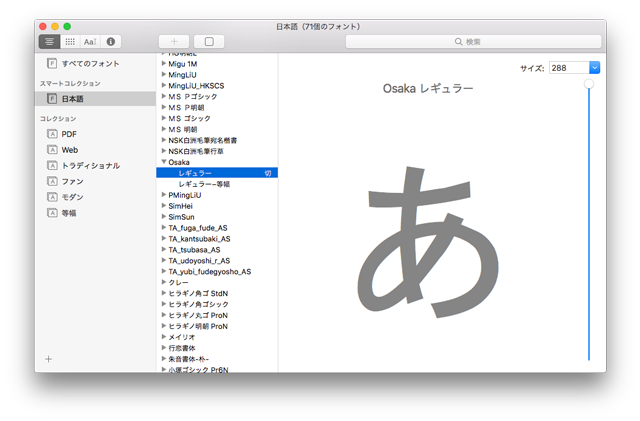Select the ヒラギノ角ゴシック font
640x421 pixels.
point(198,305)
